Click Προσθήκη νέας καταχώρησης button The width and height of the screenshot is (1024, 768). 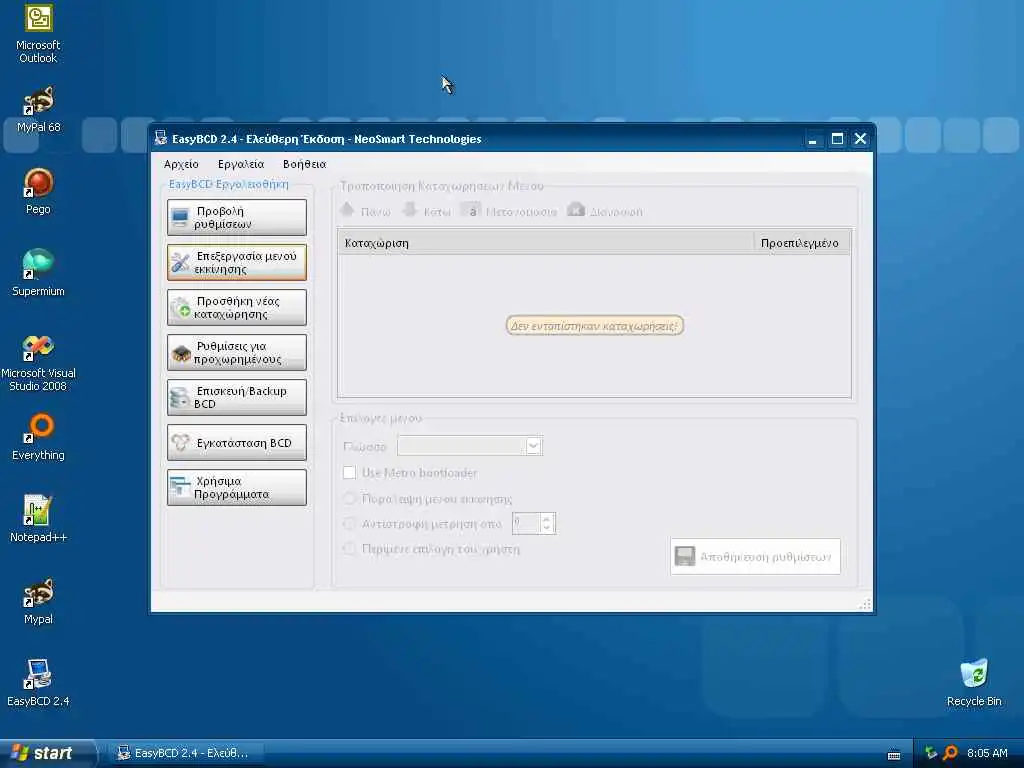(236, 308)
